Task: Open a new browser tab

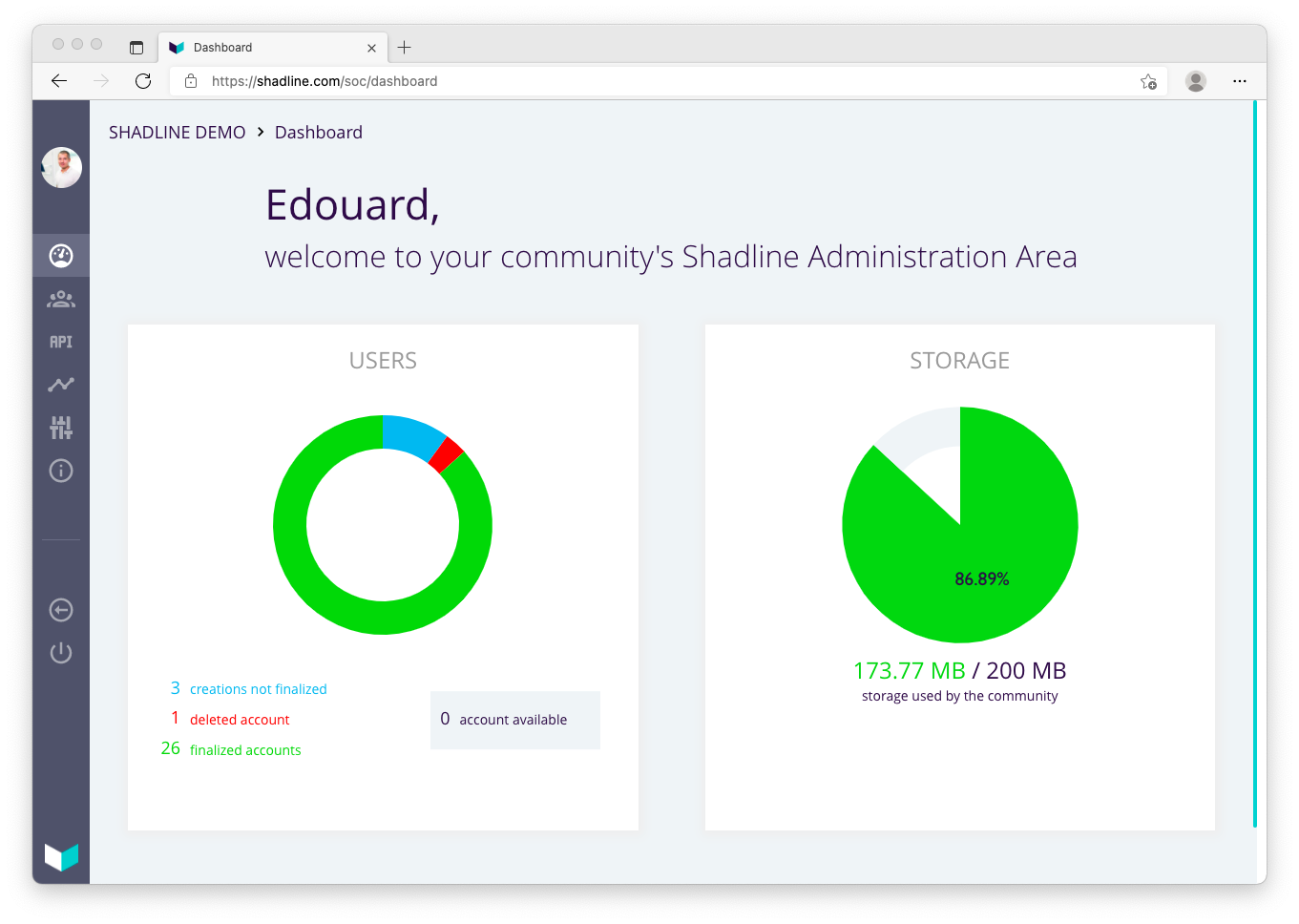Action: [405, 48]
